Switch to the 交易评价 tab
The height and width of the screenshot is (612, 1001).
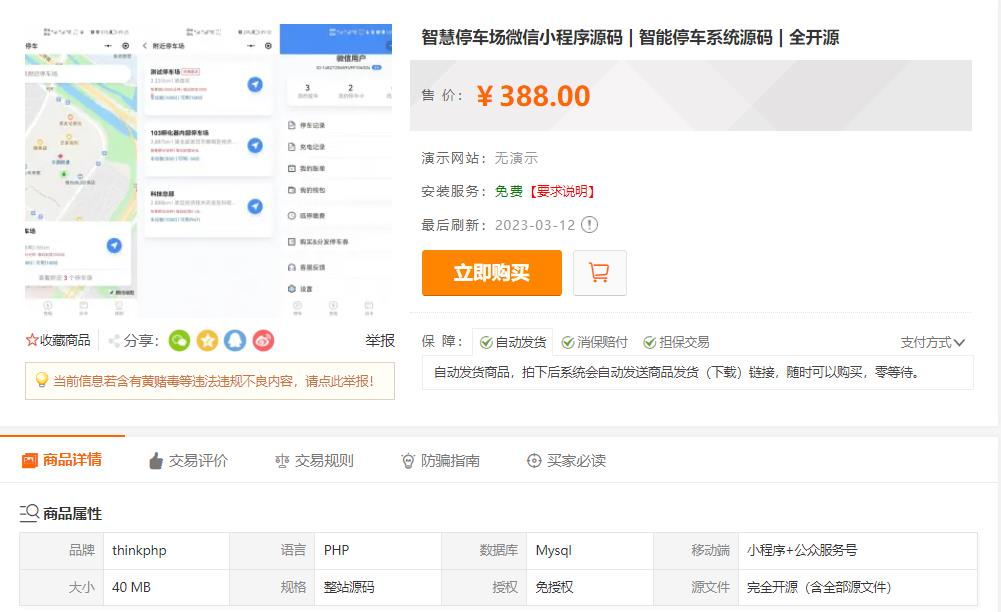coord(188,461)
